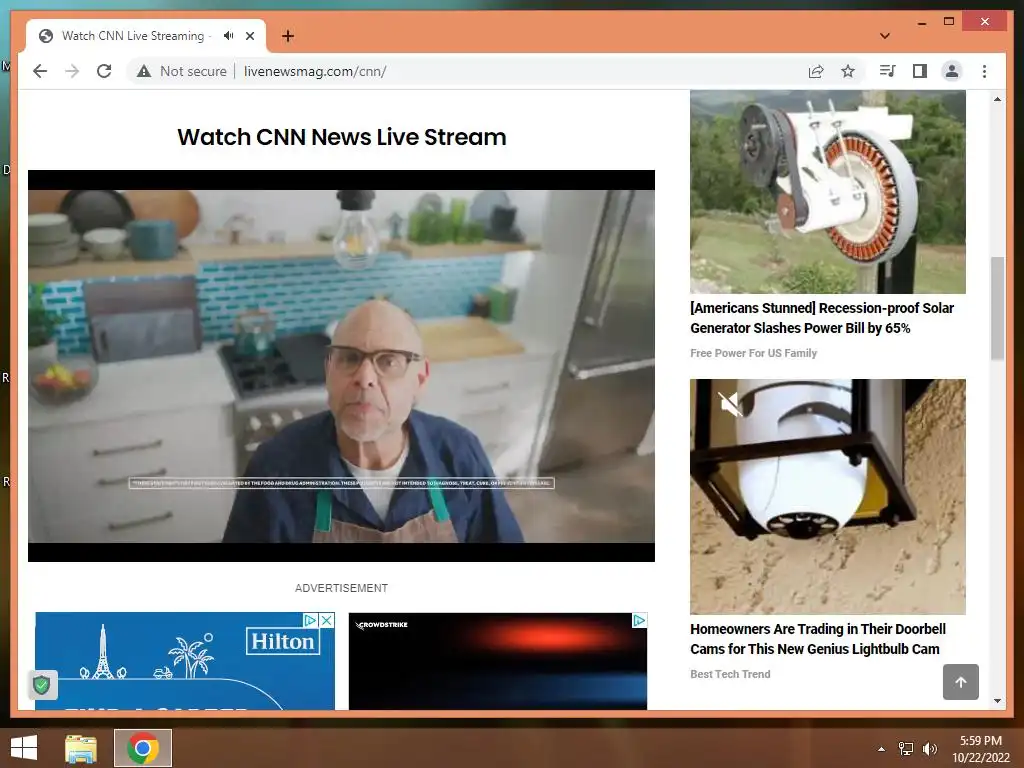This screenshot has width=1024, height=768.
Task: Mute the tab via its speaker icon
Action: (x=228, y=36)
